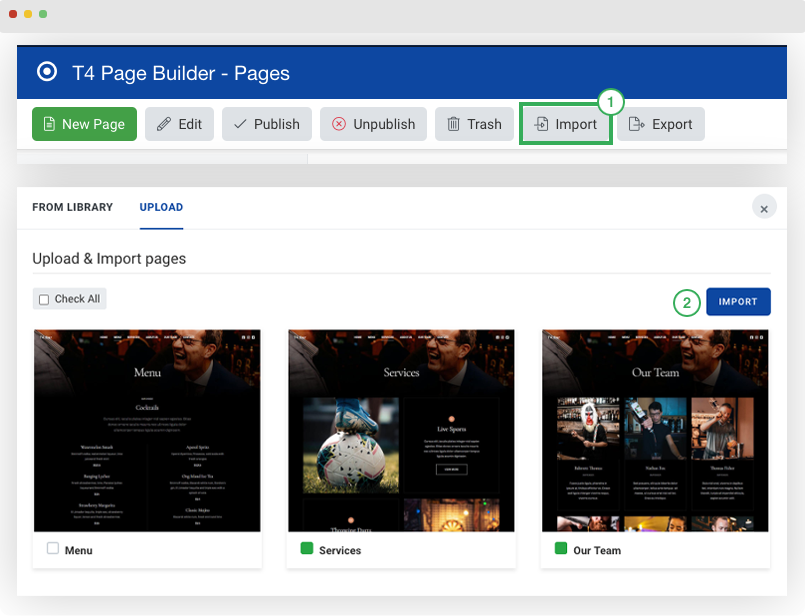This screenshot has width=805, height=616.
Task: Click the Services page label
Action: click(340, 550)
